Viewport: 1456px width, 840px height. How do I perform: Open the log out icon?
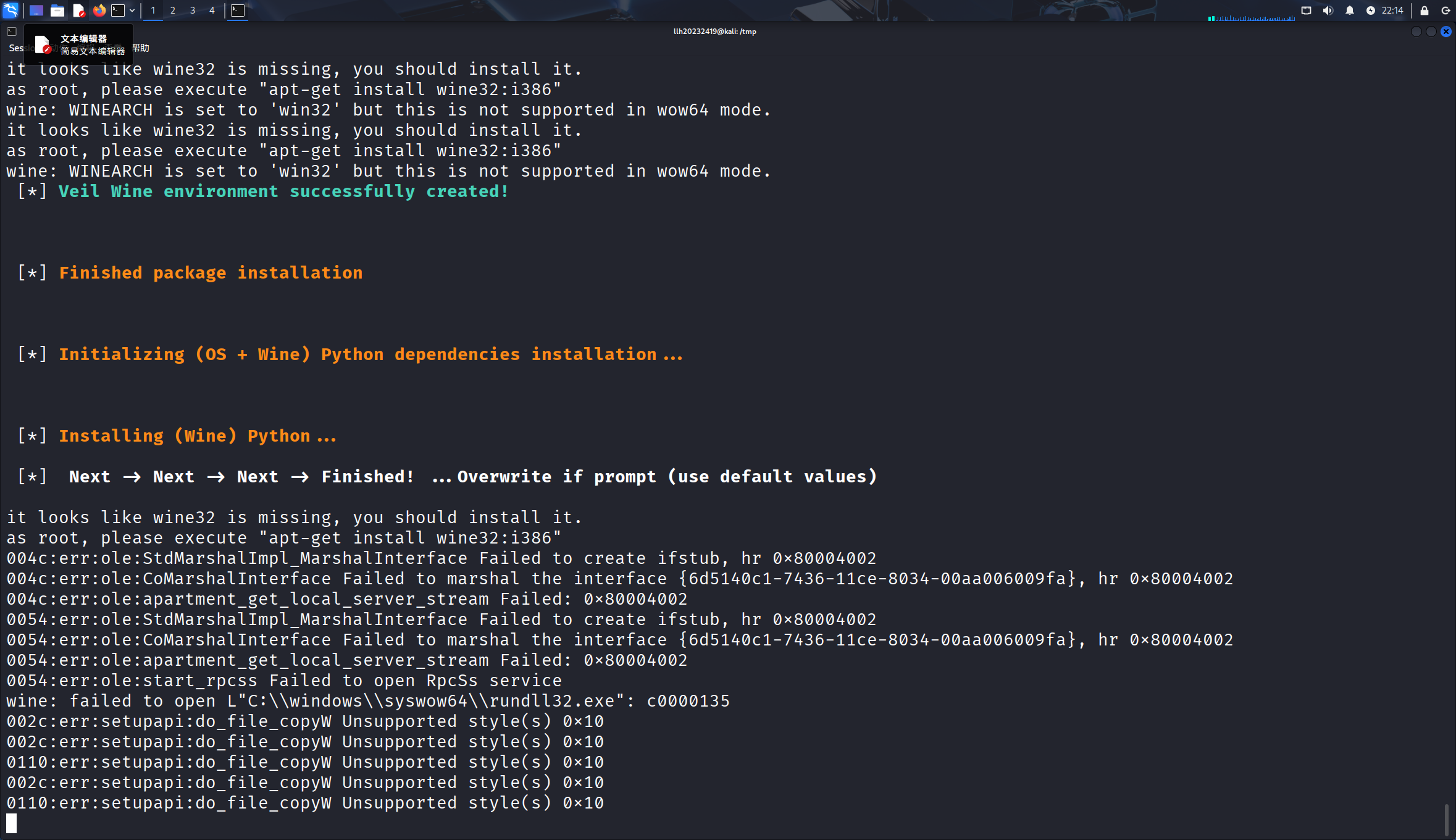[x=1445, y=10]
